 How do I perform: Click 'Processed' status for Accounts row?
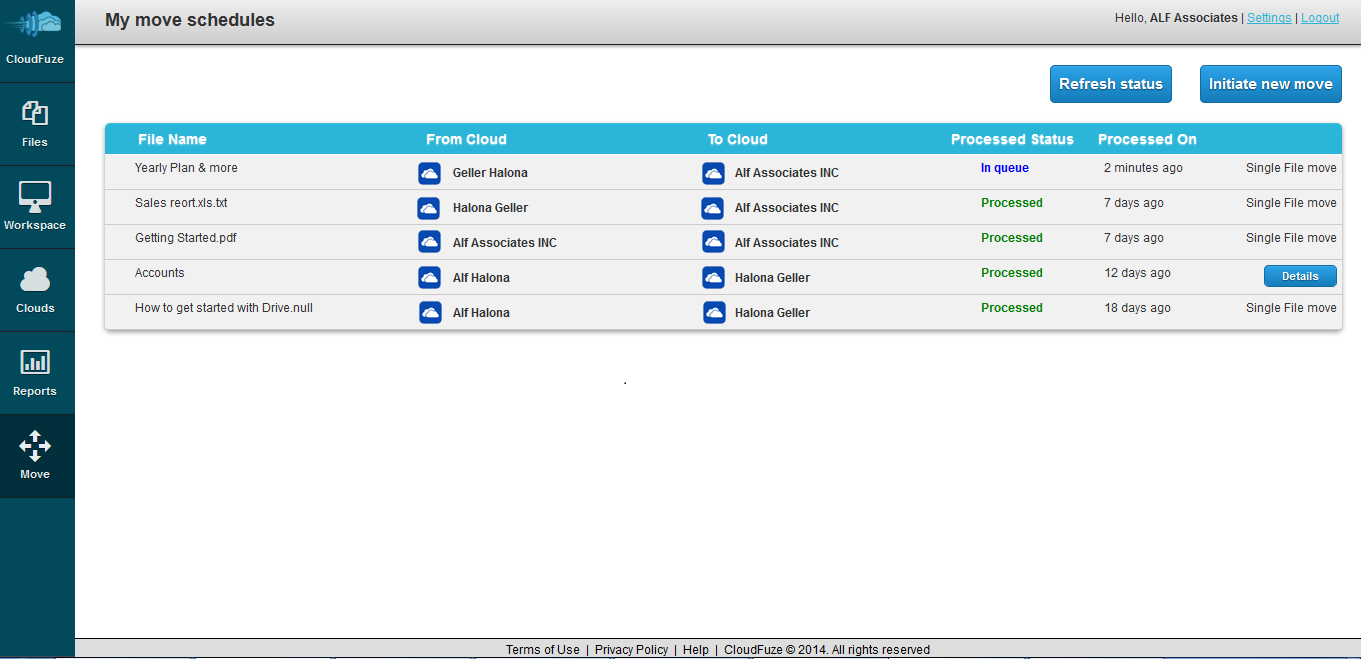coord(1012,273)
